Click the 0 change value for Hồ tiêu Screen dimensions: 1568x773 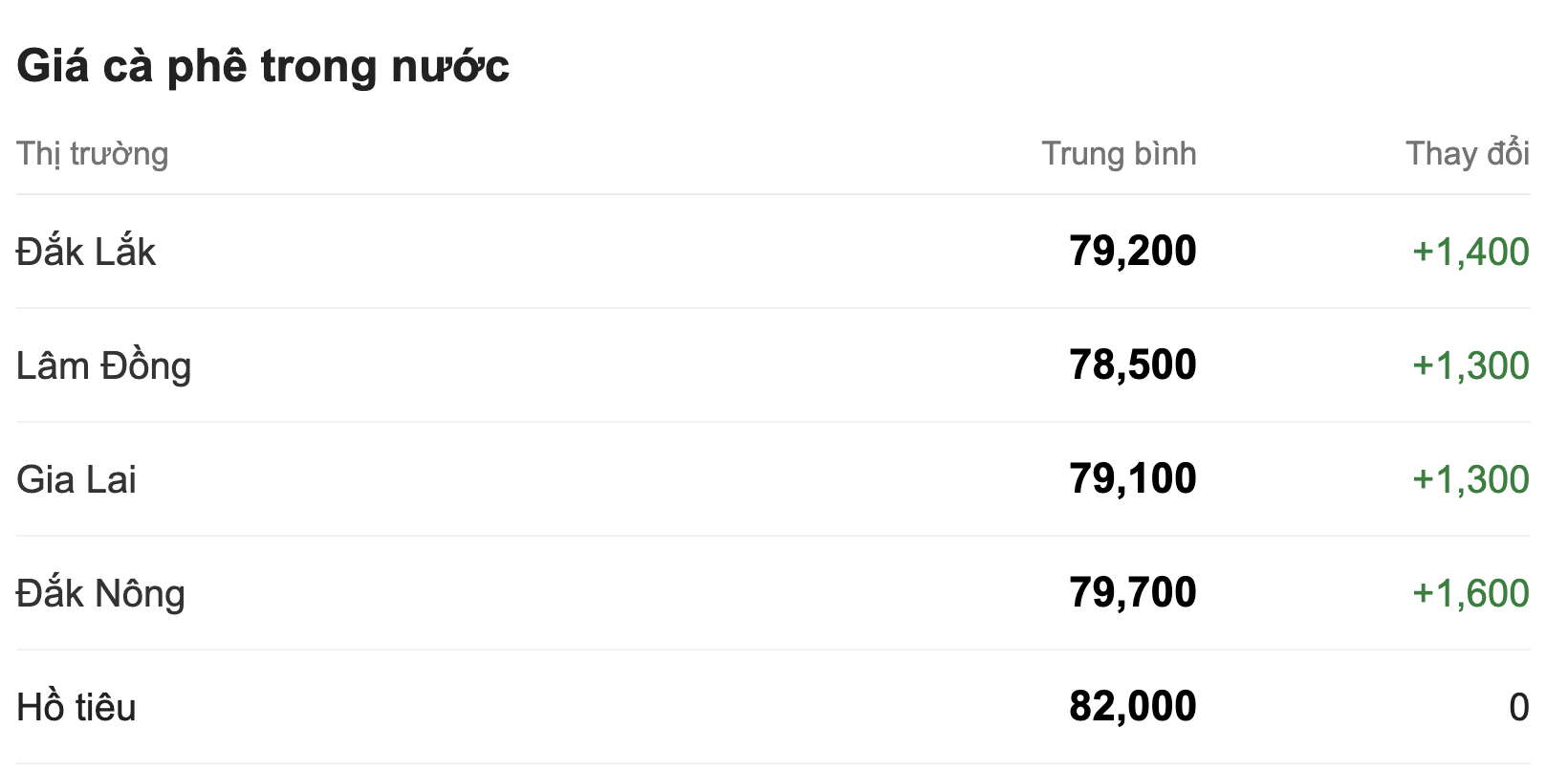pos(1518,707)
